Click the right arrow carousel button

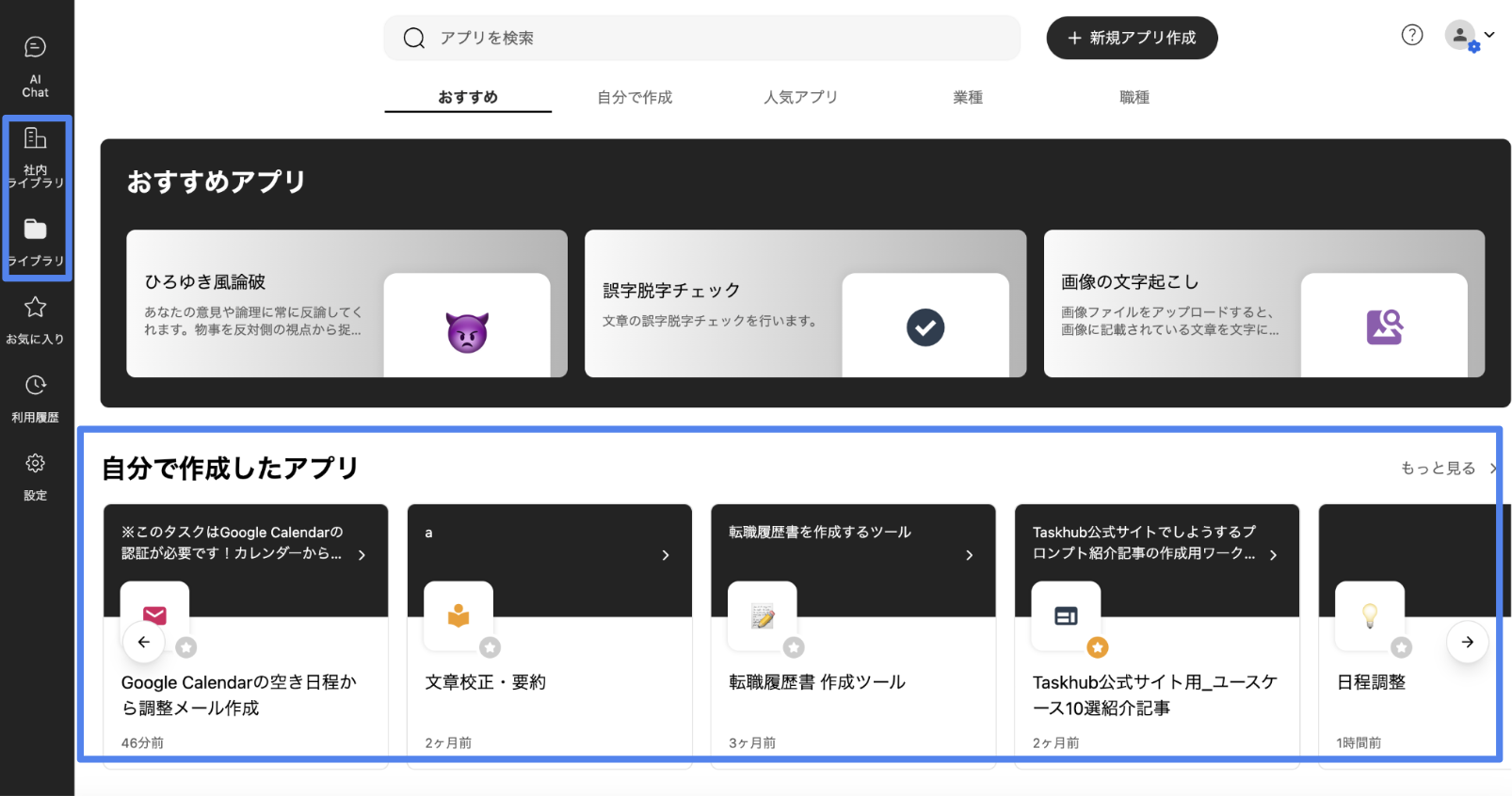click(1467, 642)
